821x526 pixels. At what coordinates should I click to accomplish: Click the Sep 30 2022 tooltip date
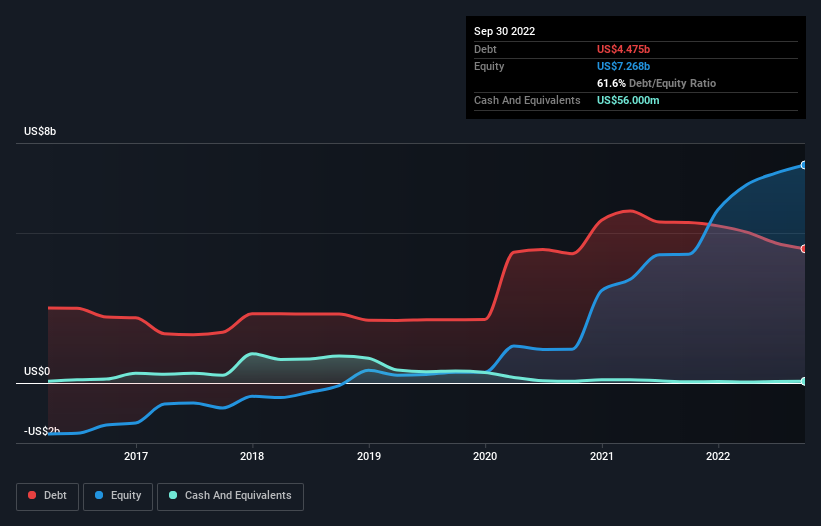(x=504, y=31)
